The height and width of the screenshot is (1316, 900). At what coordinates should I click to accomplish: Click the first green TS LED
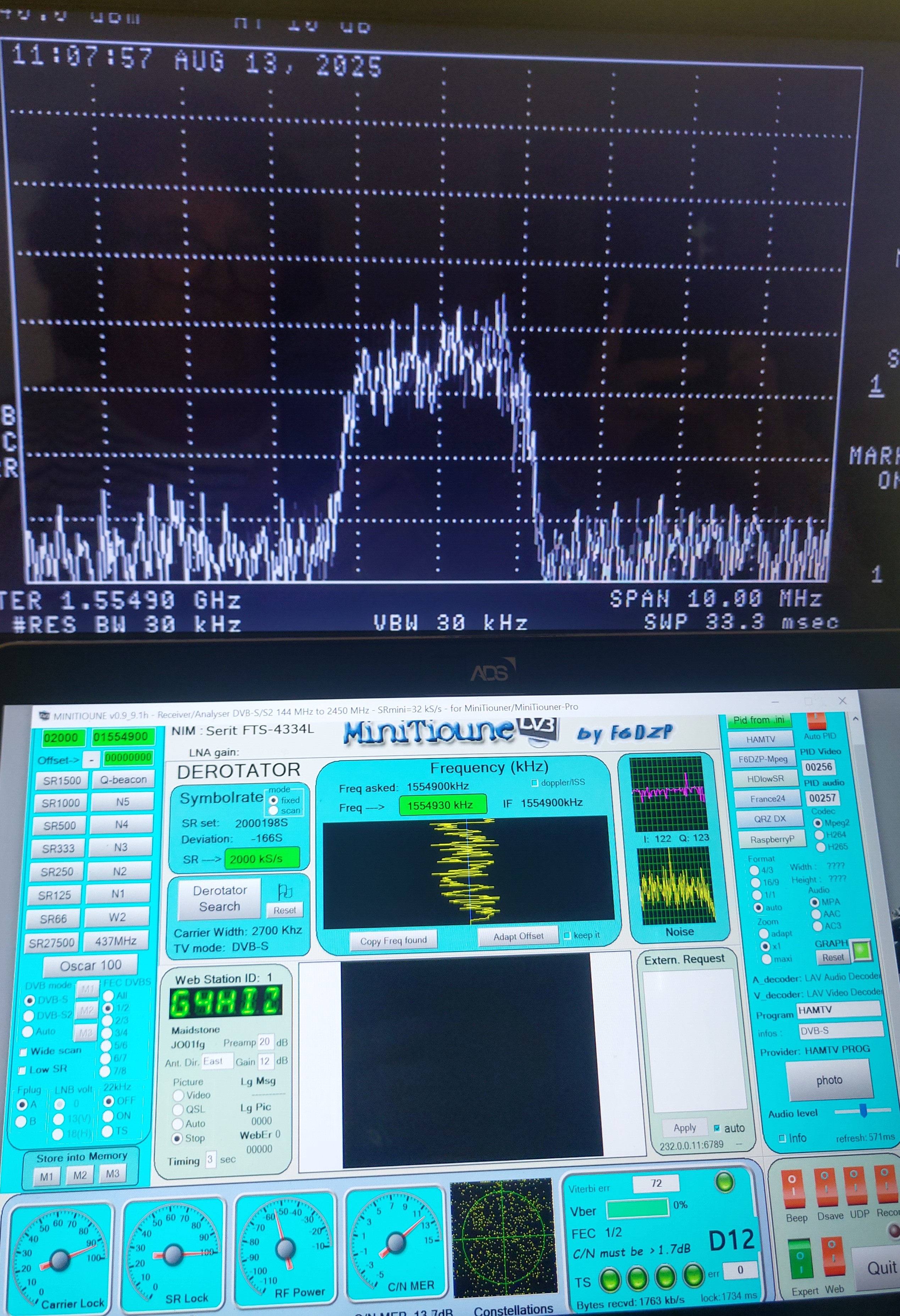[x=609, y=1280]
